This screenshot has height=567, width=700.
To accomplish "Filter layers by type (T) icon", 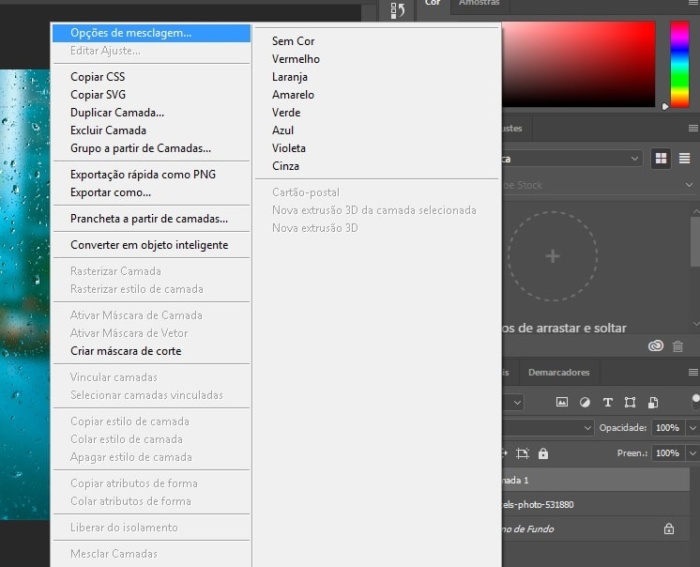I will 607,402.
